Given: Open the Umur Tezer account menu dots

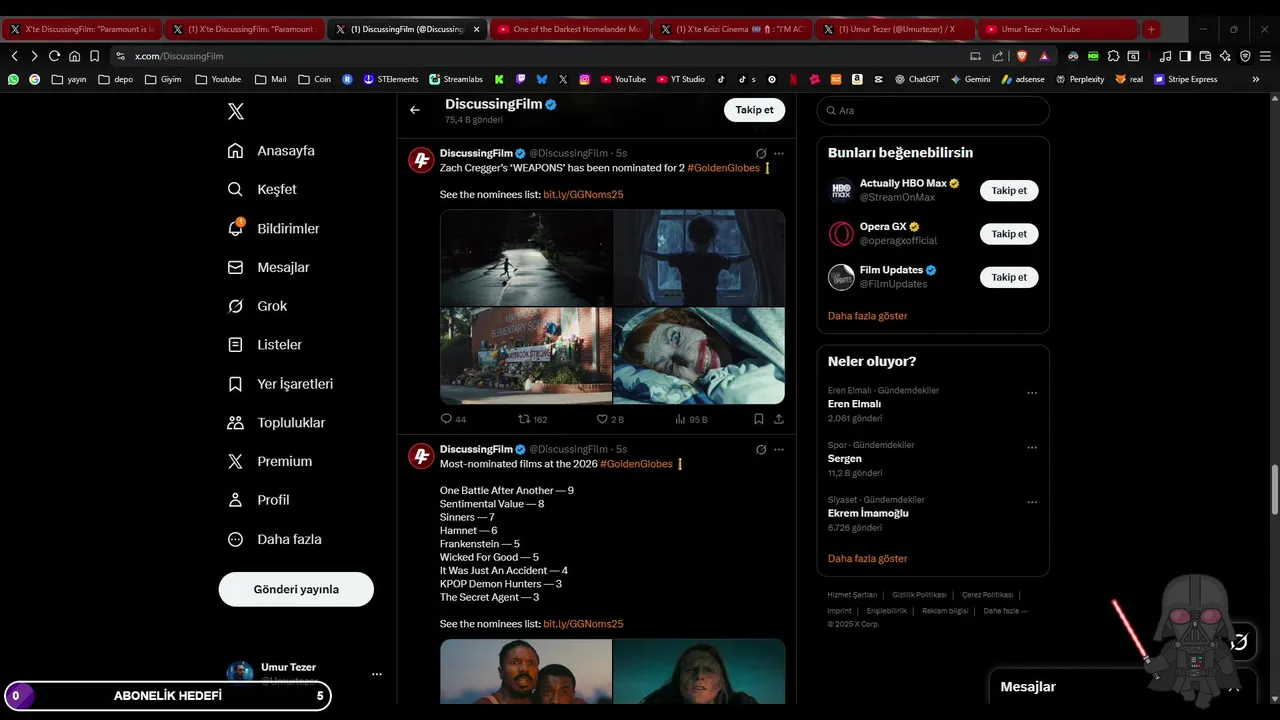Looking at the screenshot, I should click(377, 674).
